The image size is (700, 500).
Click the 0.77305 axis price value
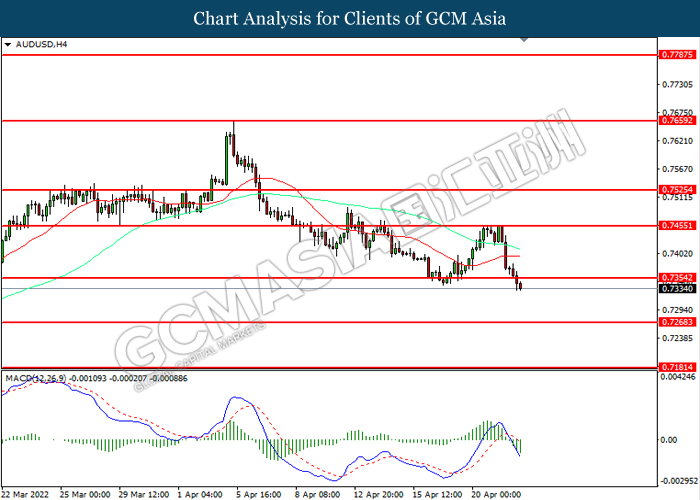[x=677, y=84]
